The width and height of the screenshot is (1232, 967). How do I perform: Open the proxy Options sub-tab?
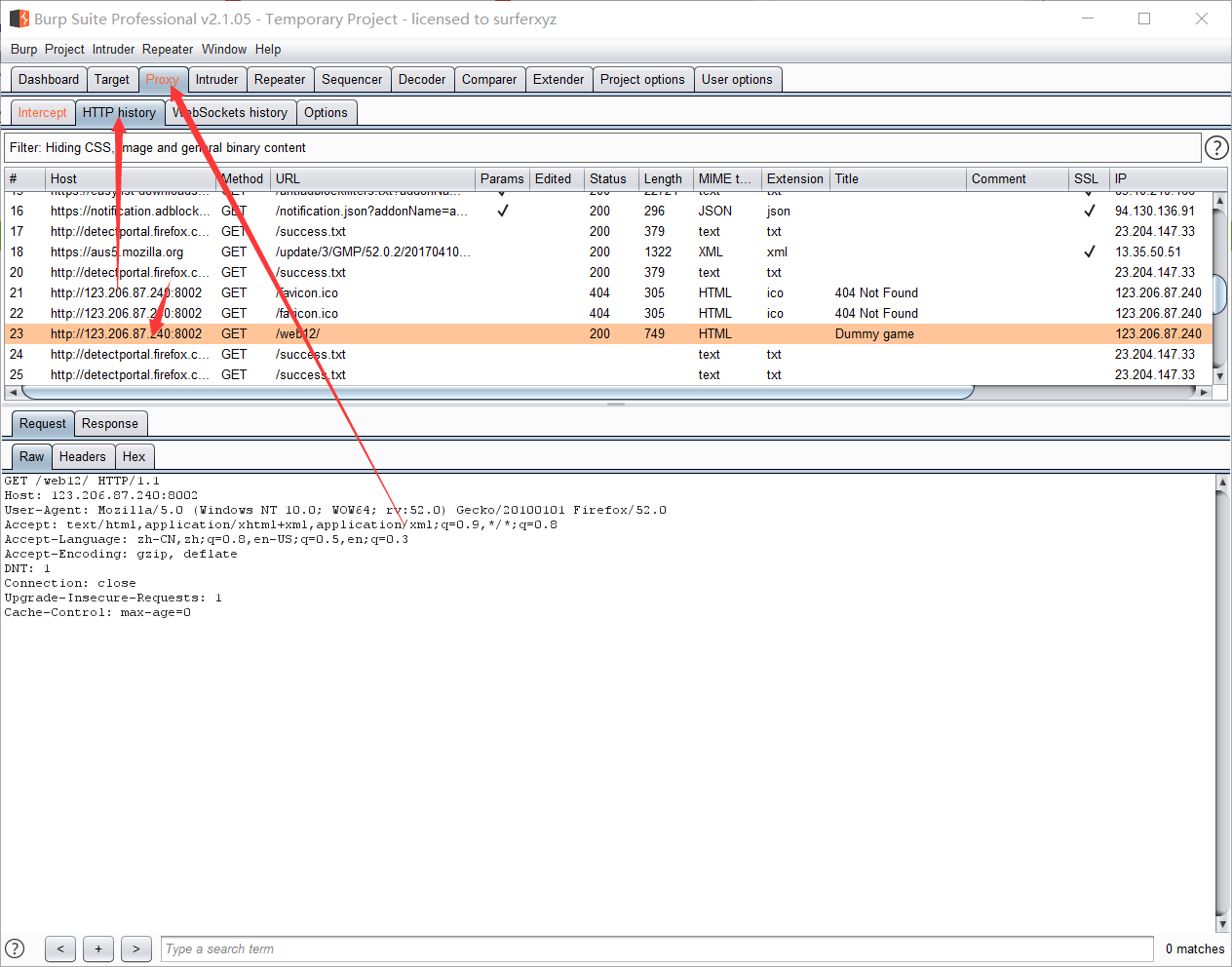(x=326, y=113)
